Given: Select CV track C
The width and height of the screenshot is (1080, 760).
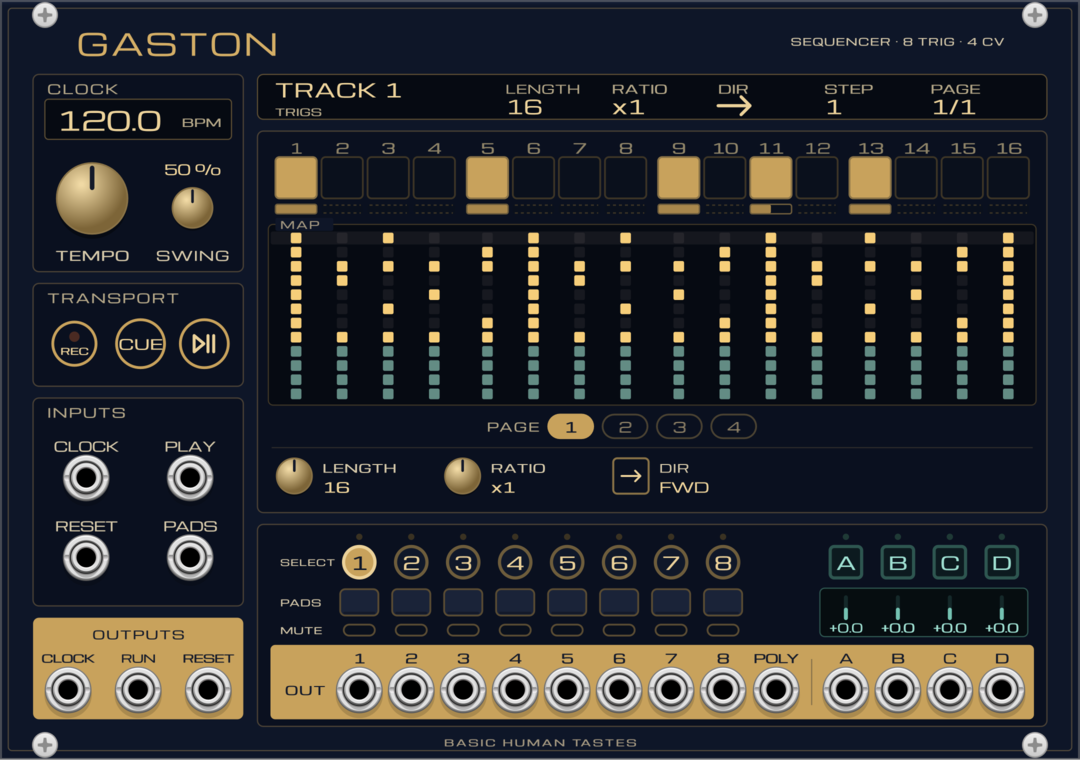Looking at the screenshot, I should 950,563.
